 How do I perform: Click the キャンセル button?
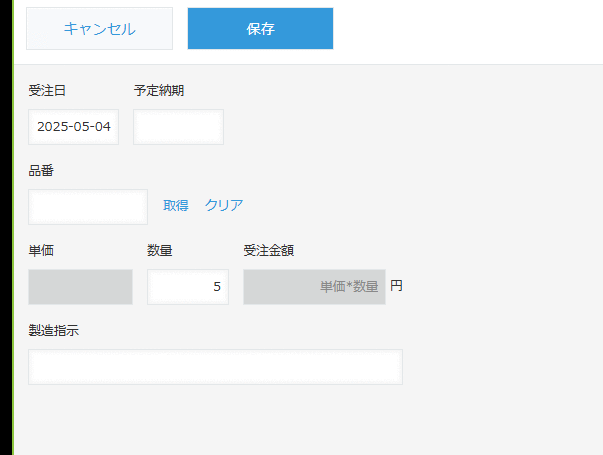pyautogui.click(x=99, y=29)
